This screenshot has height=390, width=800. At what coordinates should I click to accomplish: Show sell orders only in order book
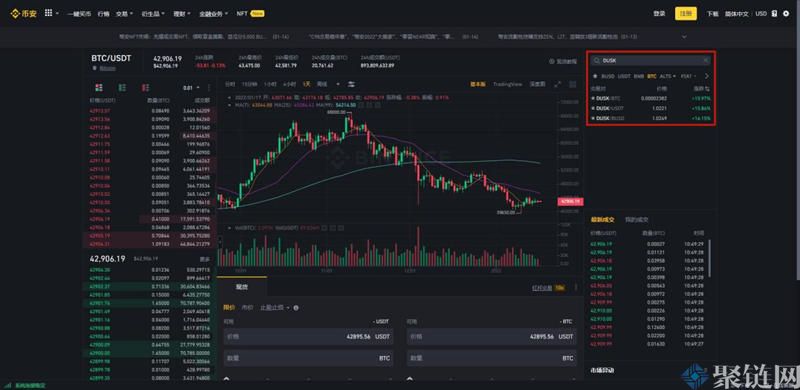click(x=145, y=88)
